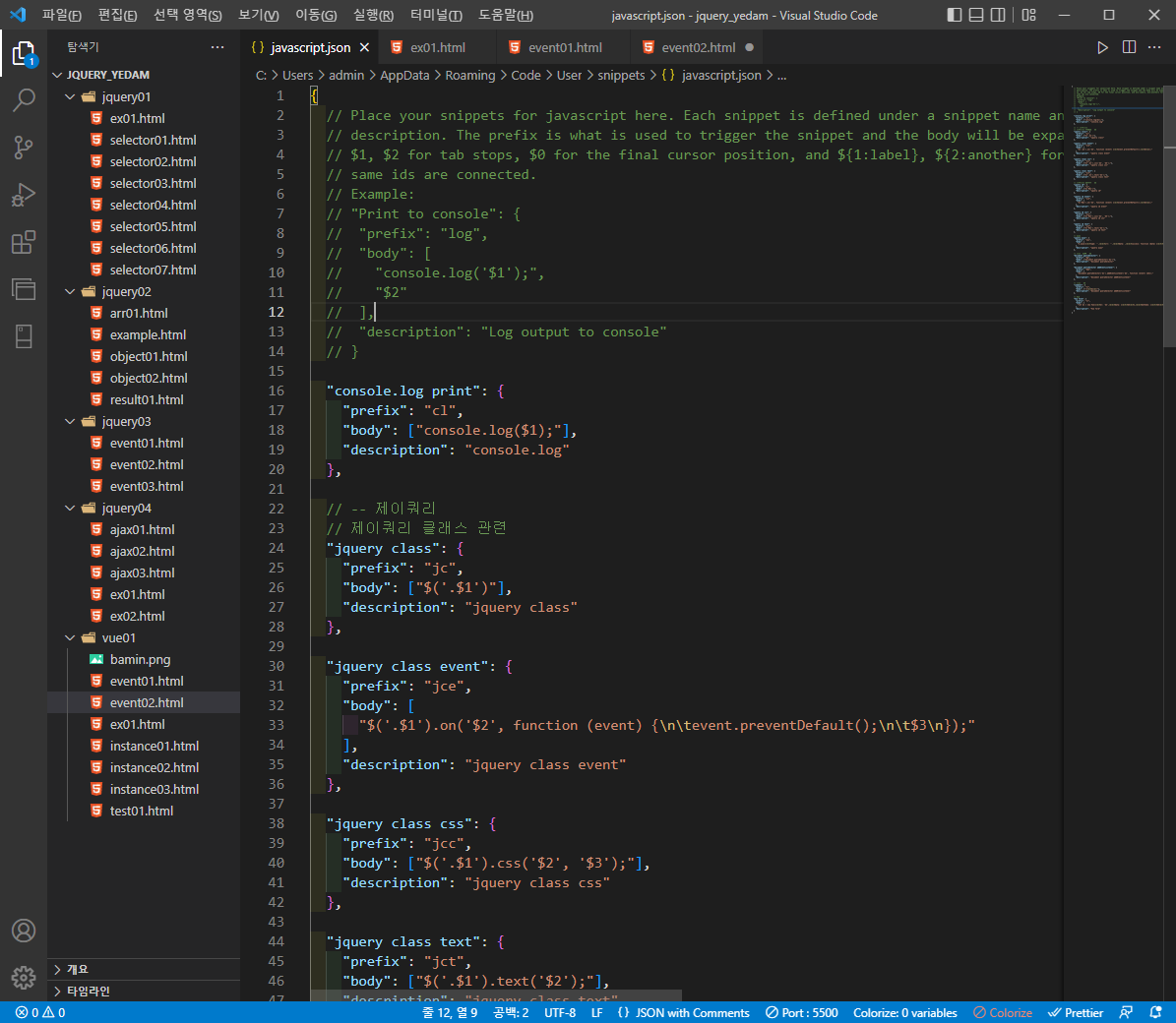Open the 파일(F) menu
Viewport: 1176px width, 1023px height.
tap(61, 15)
